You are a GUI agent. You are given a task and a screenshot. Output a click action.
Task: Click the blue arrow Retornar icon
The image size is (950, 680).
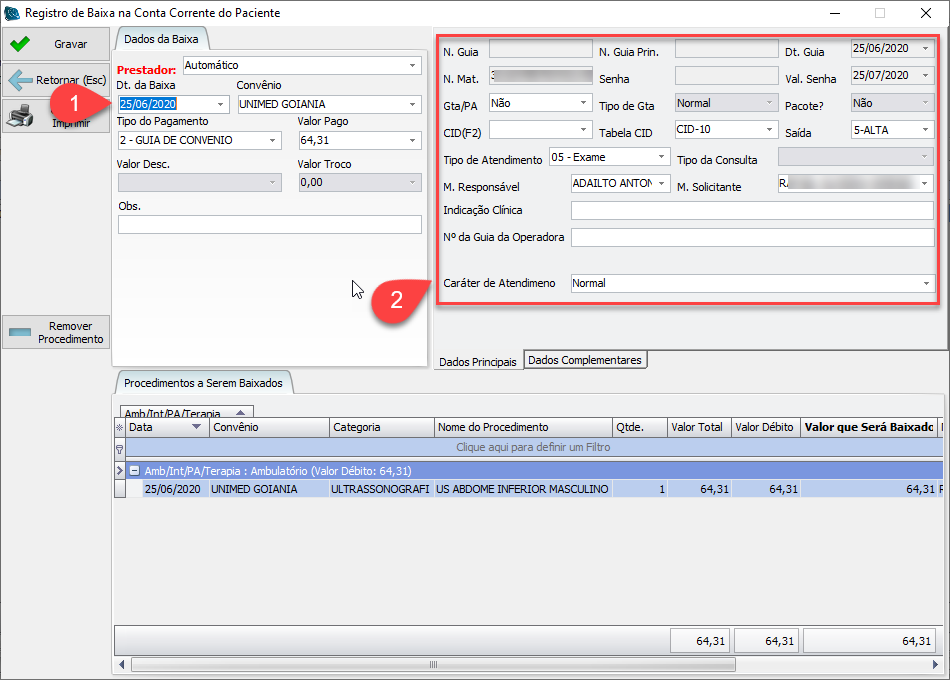(20, 80)
